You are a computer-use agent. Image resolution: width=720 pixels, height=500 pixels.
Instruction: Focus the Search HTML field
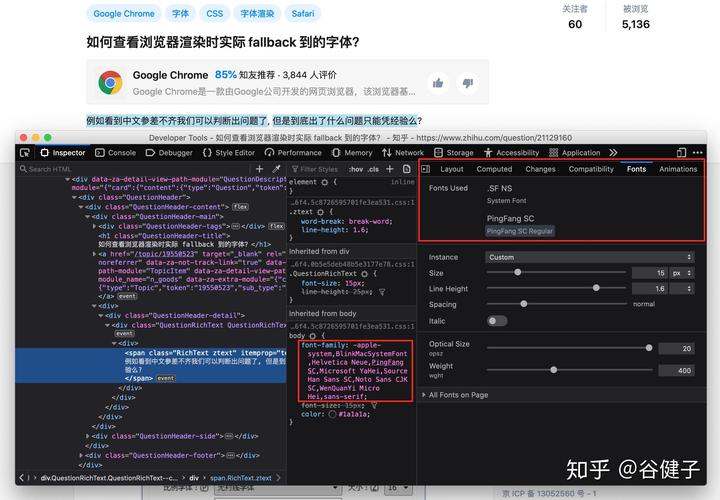133,169
